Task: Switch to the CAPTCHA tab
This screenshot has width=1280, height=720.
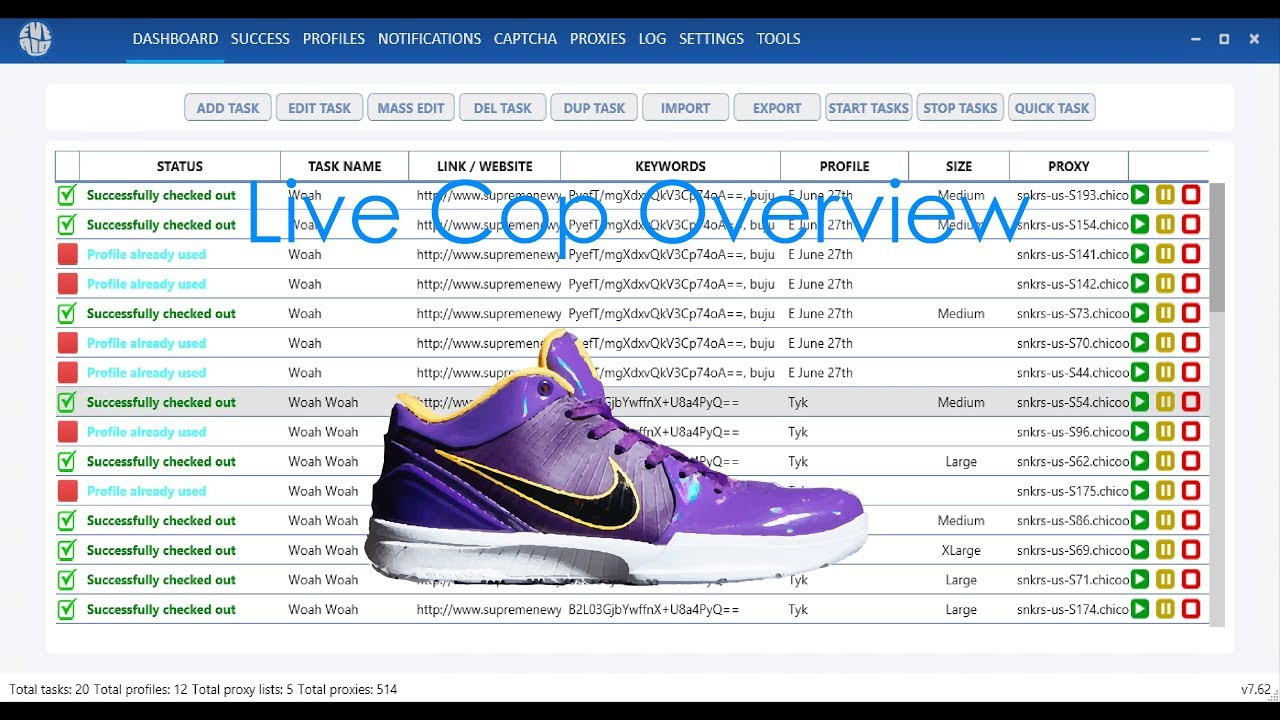Action: (525, 39)
